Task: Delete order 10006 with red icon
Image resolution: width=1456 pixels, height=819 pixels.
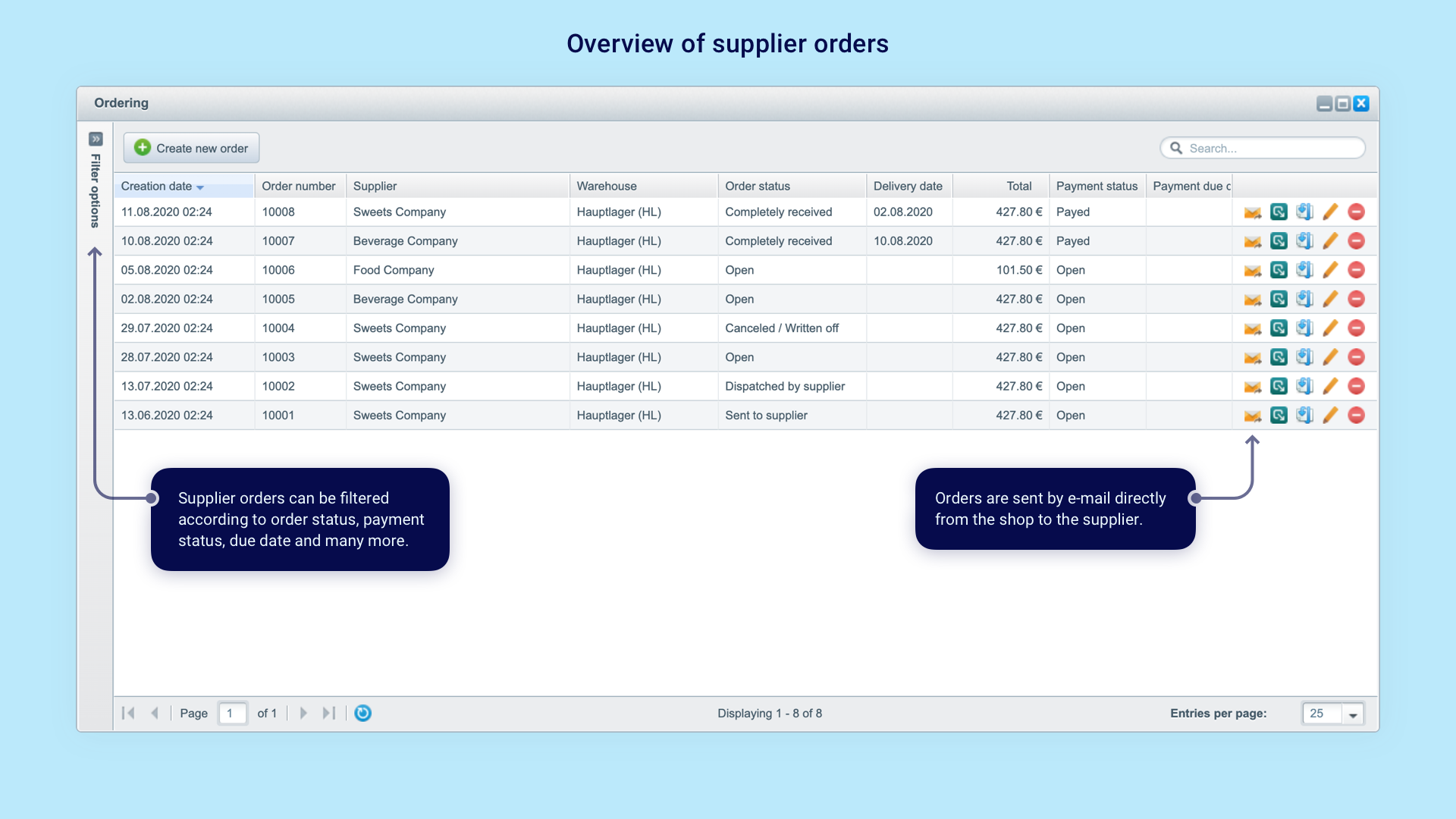Action: click(x=1357, y=270)
